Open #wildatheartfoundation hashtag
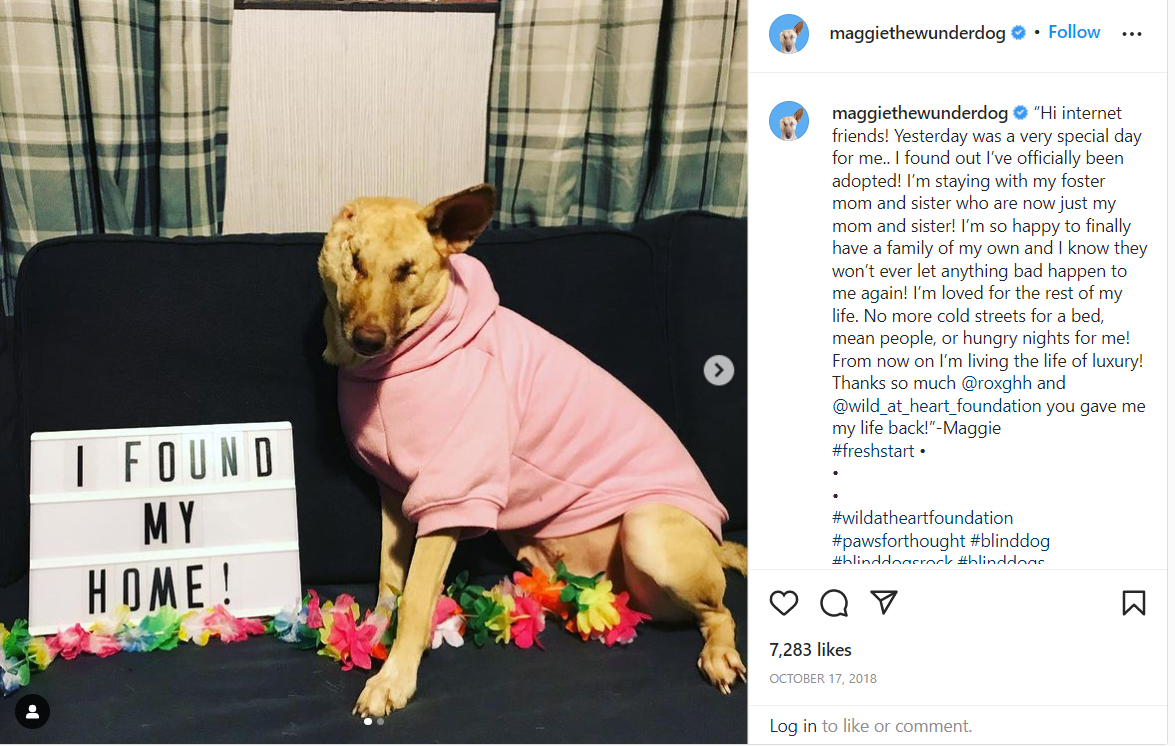Screen dimensions: 1175x746 922,518
